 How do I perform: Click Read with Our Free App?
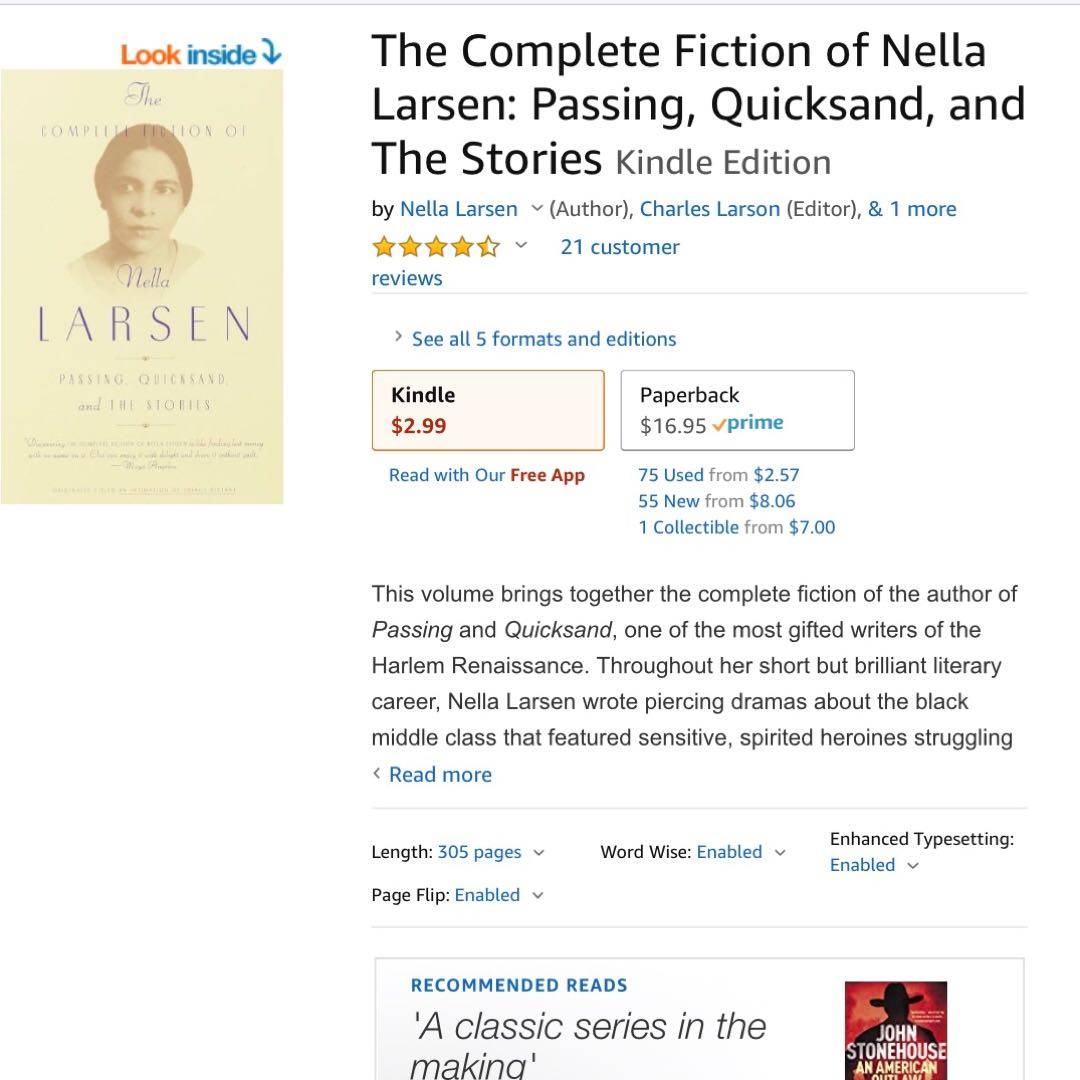click(487, 475)
